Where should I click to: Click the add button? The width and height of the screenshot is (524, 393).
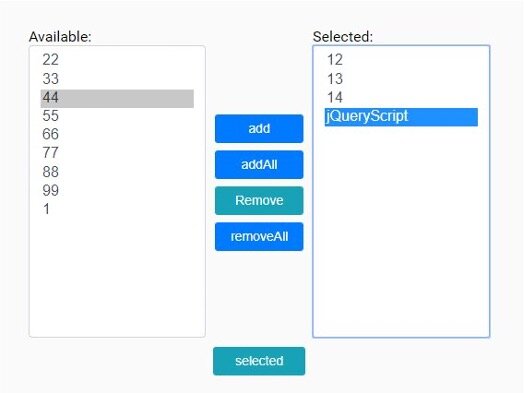[259, 129]
